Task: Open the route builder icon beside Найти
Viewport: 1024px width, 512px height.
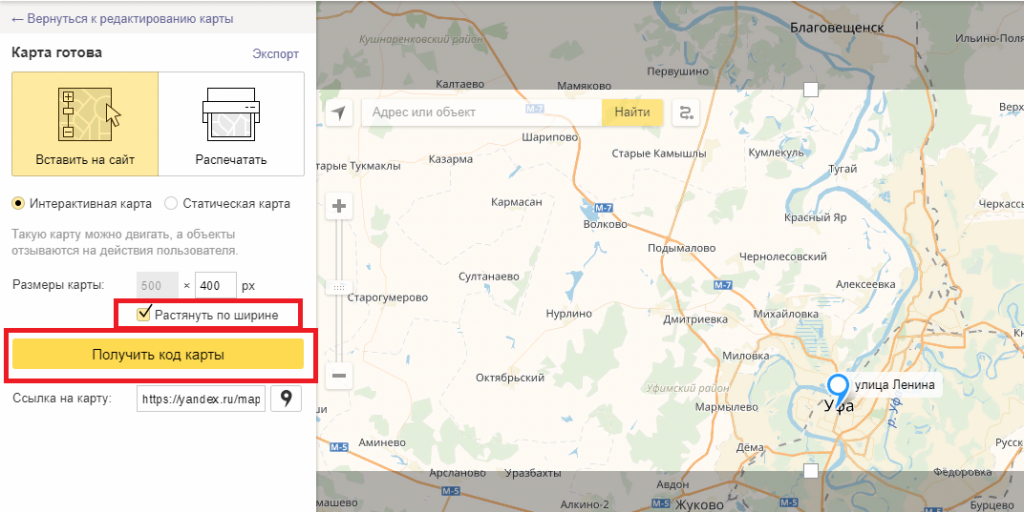Action: [x=686, y=112]
